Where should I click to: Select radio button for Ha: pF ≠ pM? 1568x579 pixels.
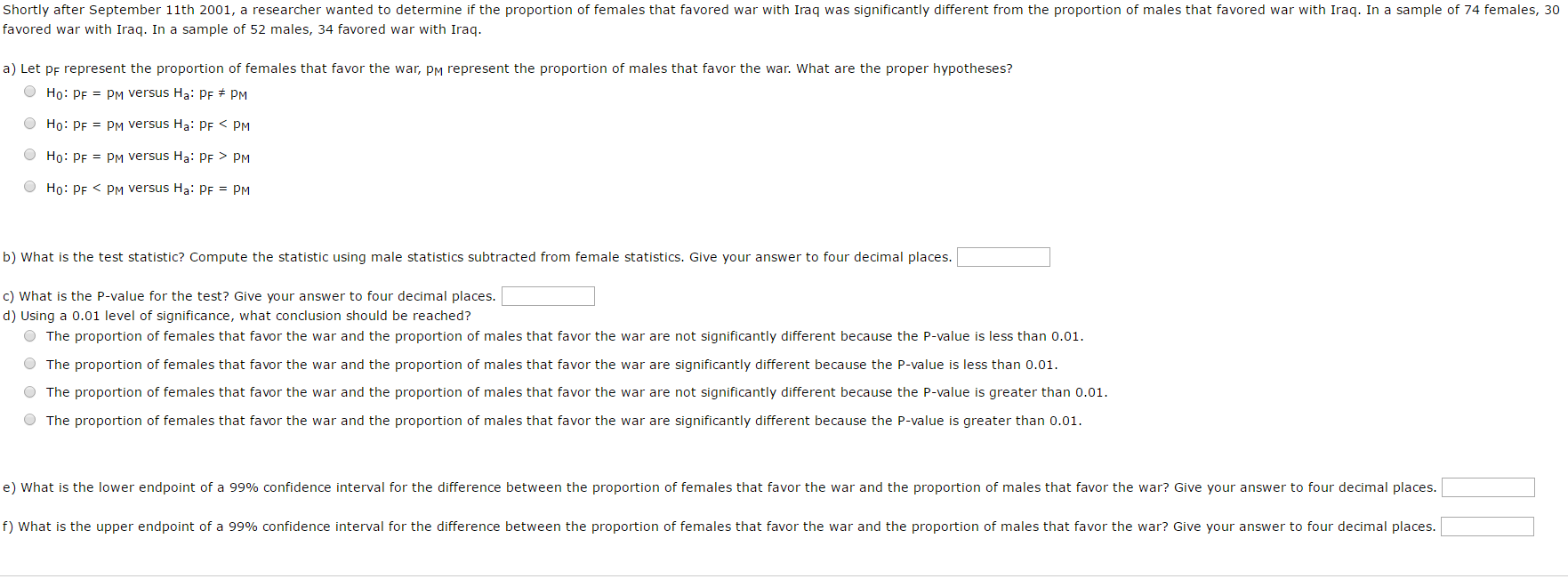(x=30, y=92)
